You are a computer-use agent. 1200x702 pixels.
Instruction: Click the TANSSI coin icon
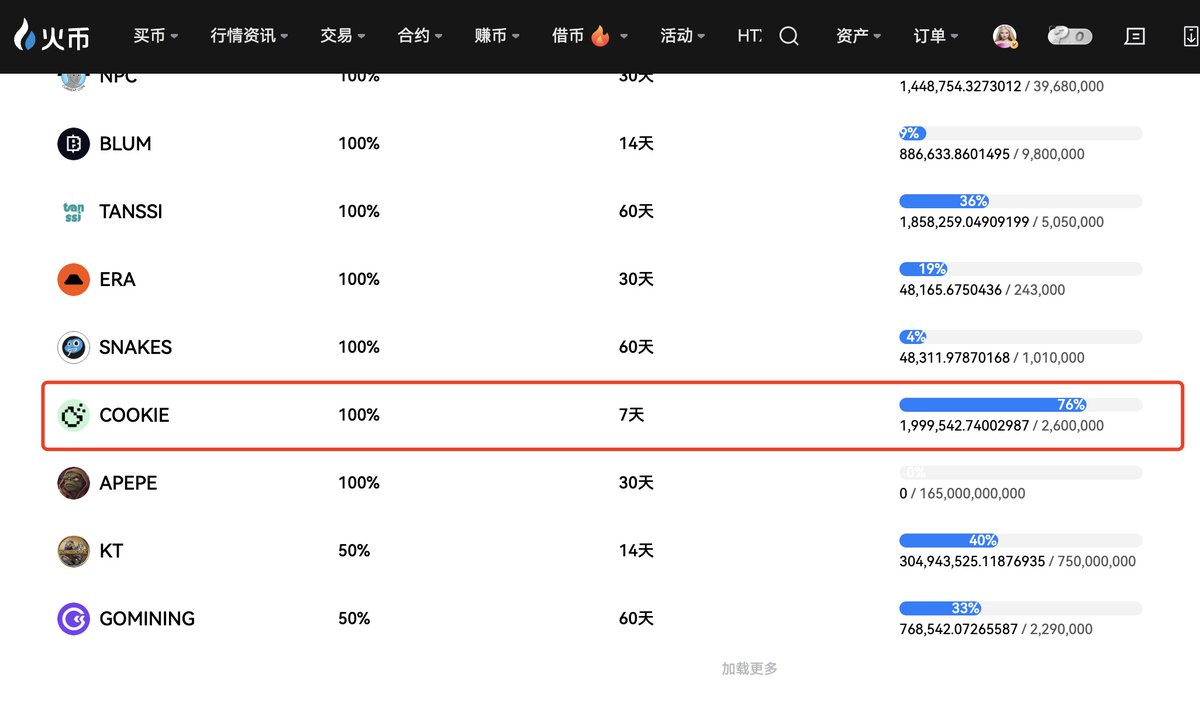click(x=74, y=212)
